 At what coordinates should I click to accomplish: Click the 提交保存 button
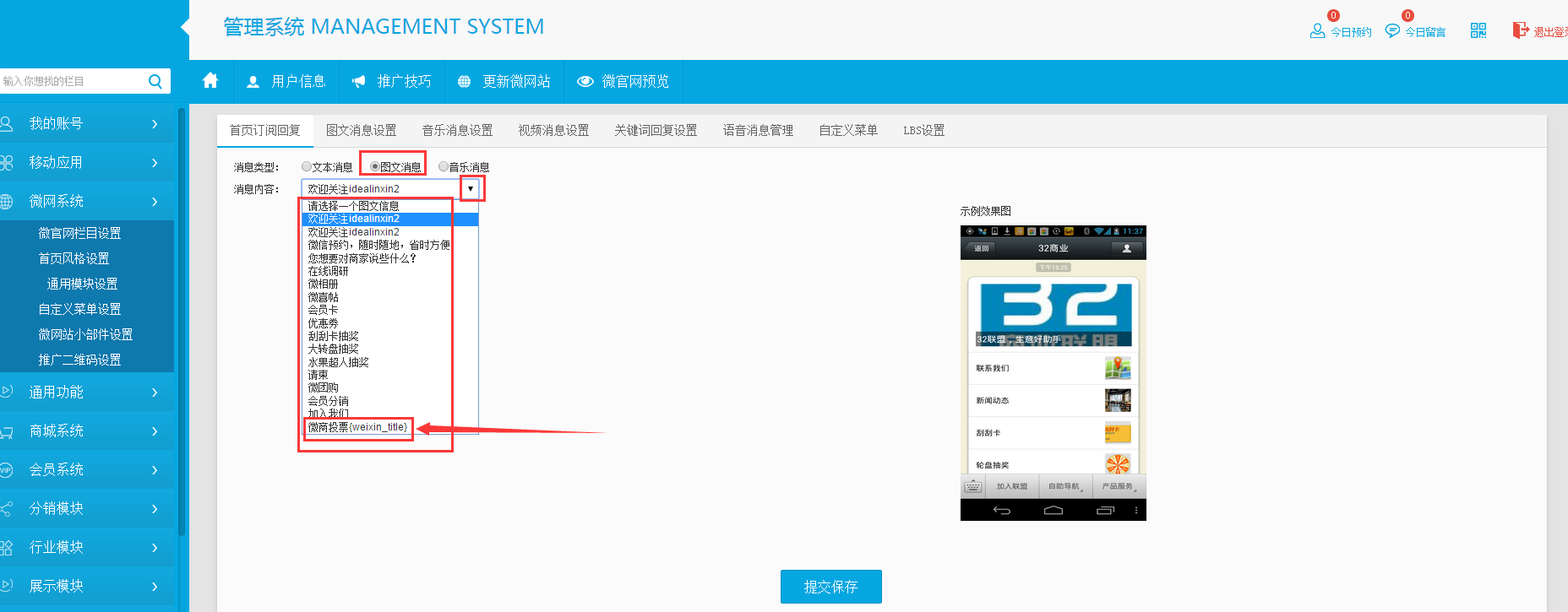tap(830, 587)
